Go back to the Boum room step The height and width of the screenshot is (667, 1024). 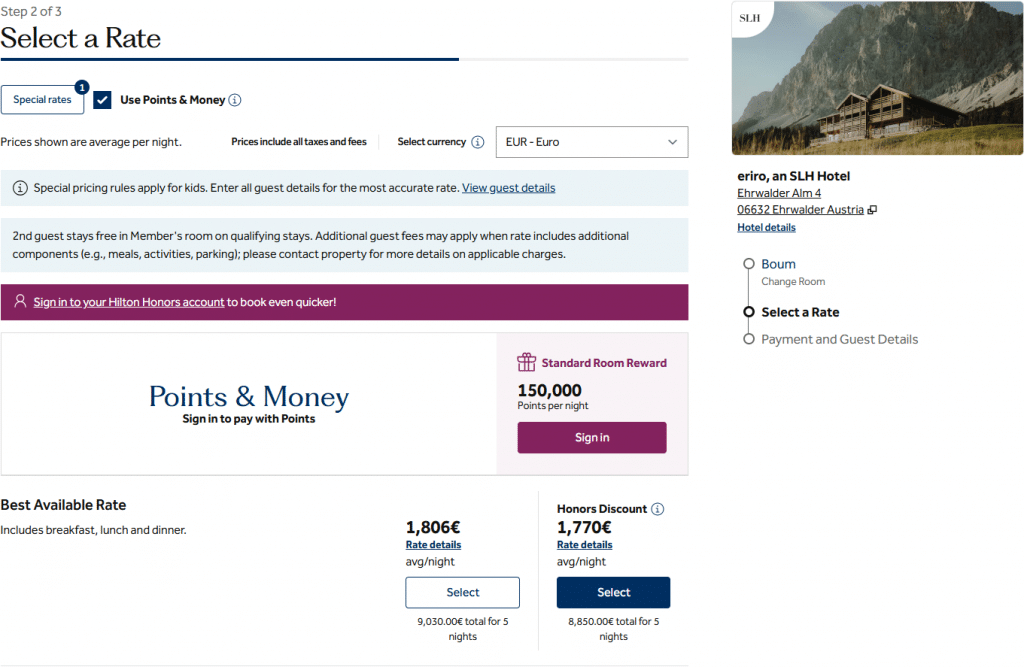point(778,264)
